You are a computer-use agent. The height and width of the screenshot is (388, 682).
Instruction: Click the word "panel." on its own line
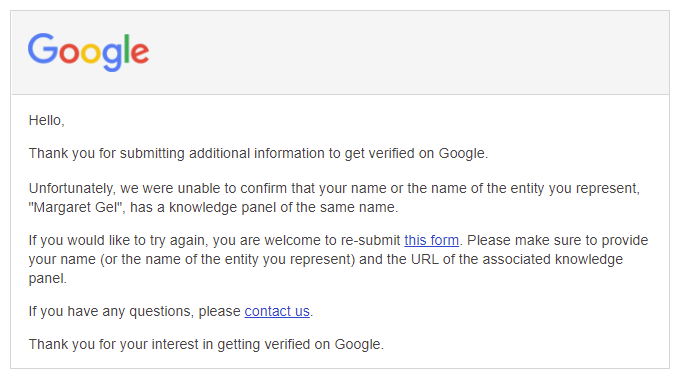47,278
